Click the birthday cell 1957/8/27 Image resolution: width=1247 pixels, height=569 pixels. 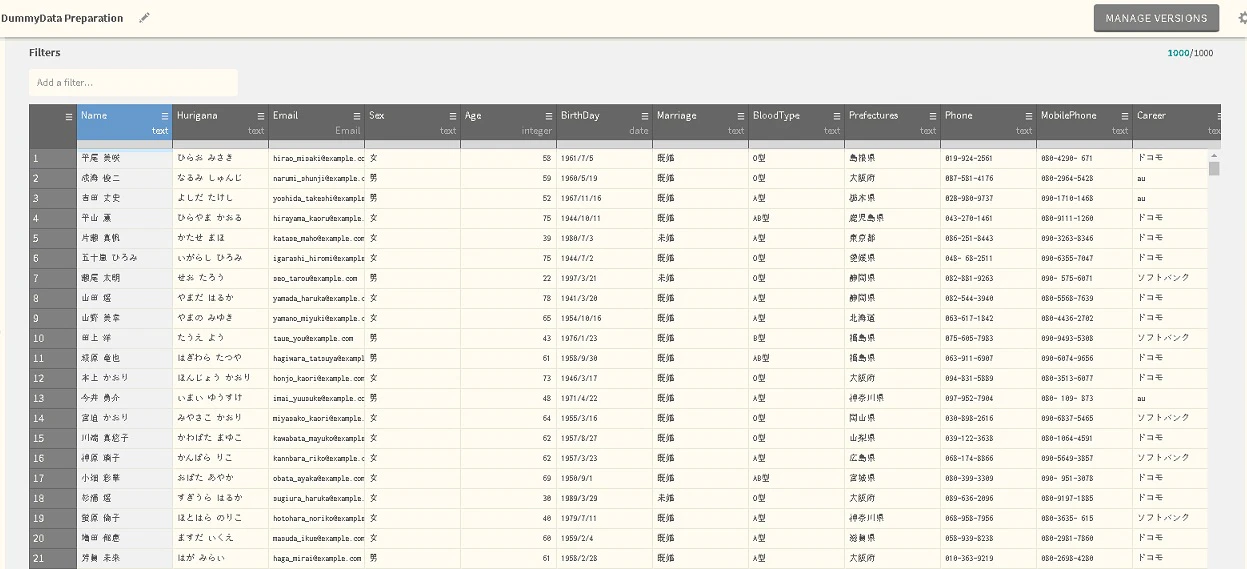[605, 438]
